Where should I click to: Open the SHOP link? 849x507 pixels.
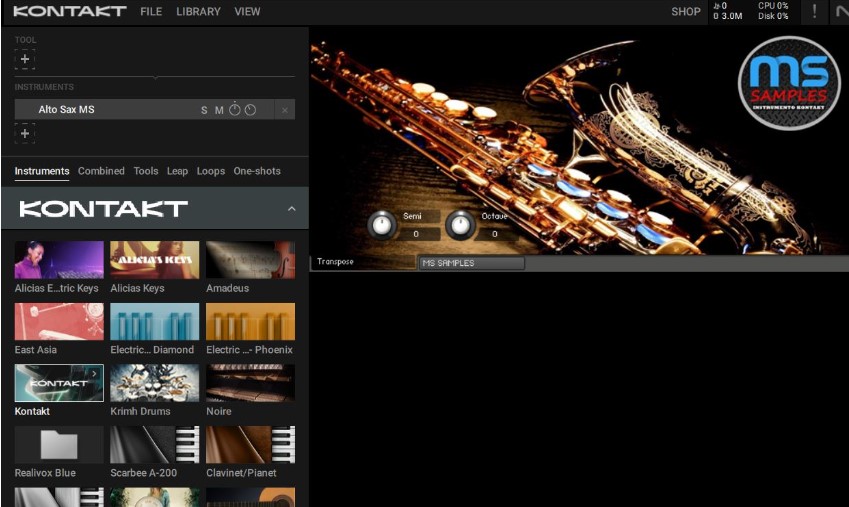685,11
